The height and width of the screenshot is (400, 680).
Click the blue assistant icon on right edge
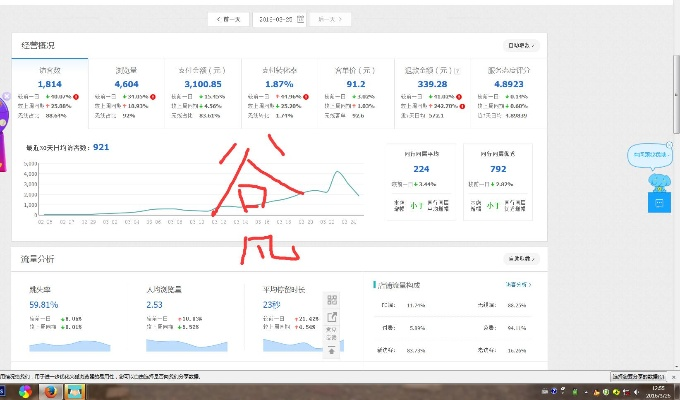coord(657,203)
